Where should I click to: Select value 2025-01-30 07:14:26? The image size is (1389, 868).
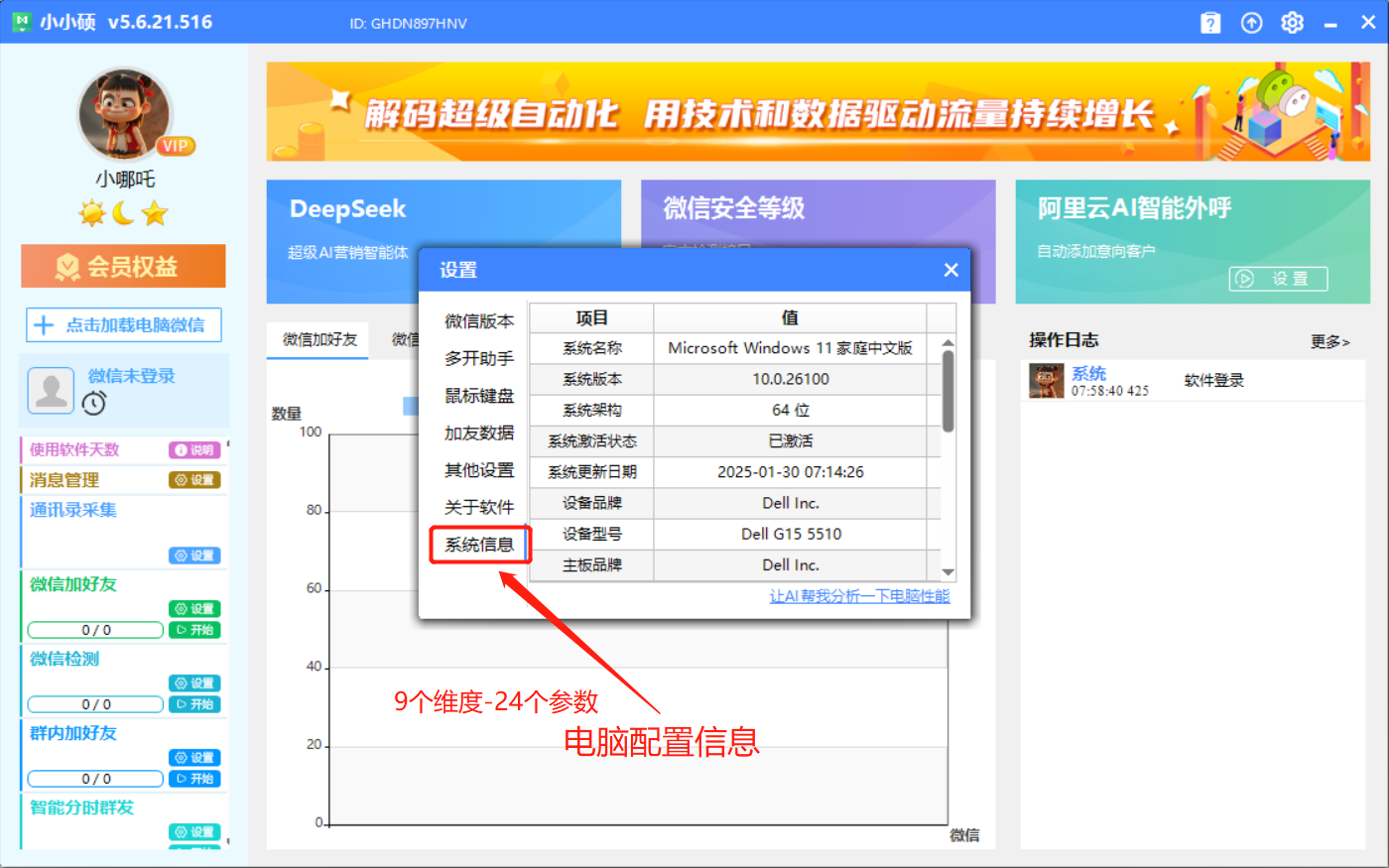(x=790, y=472)
